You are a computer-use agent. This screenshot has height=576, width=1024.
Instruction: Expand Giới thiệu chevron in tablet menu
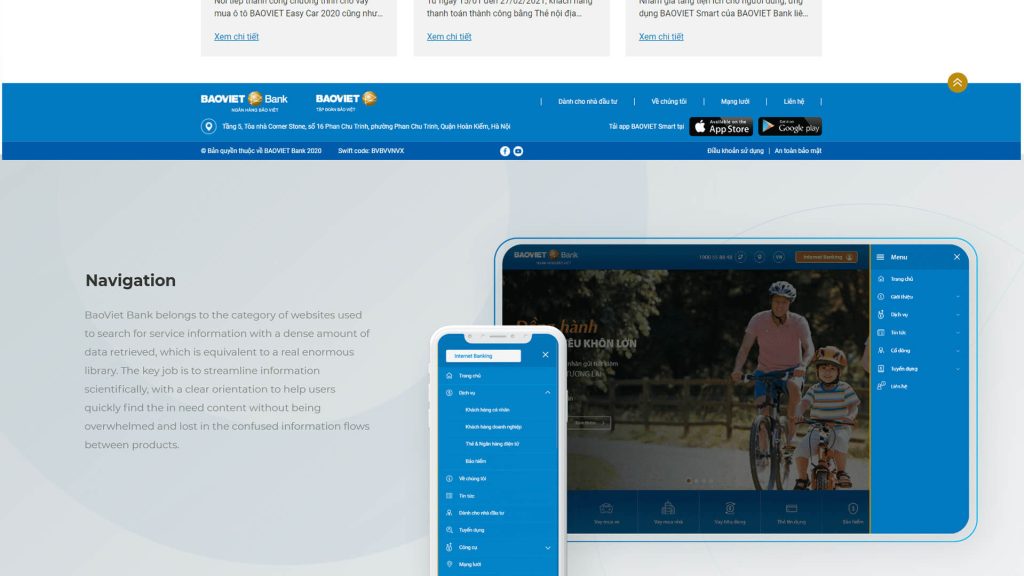pyautogui.click(x=957, y=296)
